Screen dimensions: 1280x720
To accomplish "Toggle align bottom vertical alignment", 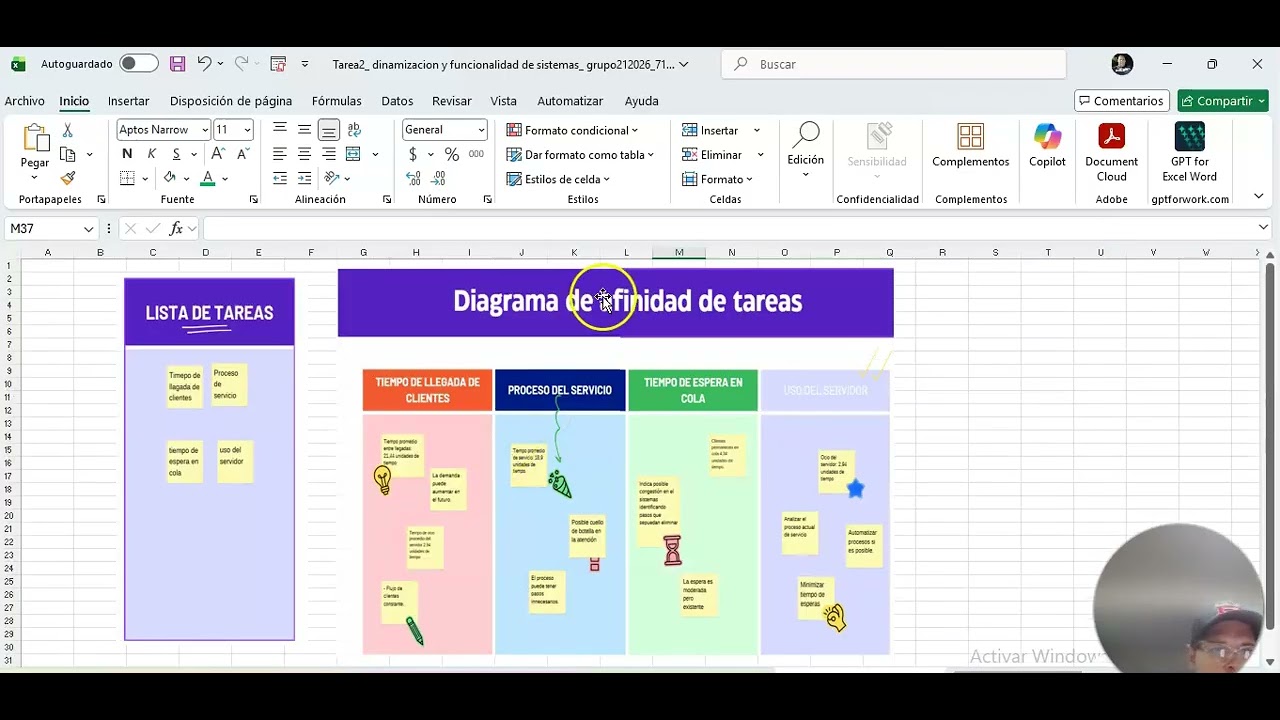I will tap(328, 130).
